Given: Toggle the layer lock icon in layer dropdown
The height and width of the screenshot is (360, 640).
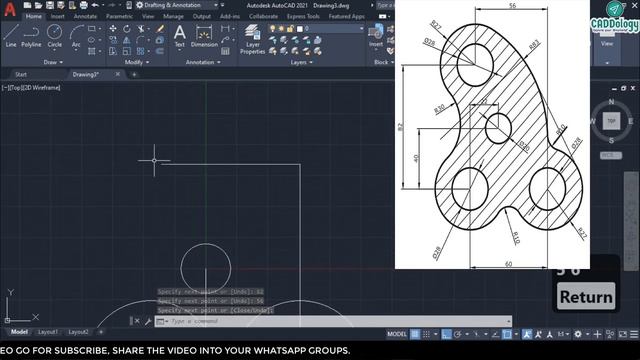Looking at the screenshot, I should 290,29.
